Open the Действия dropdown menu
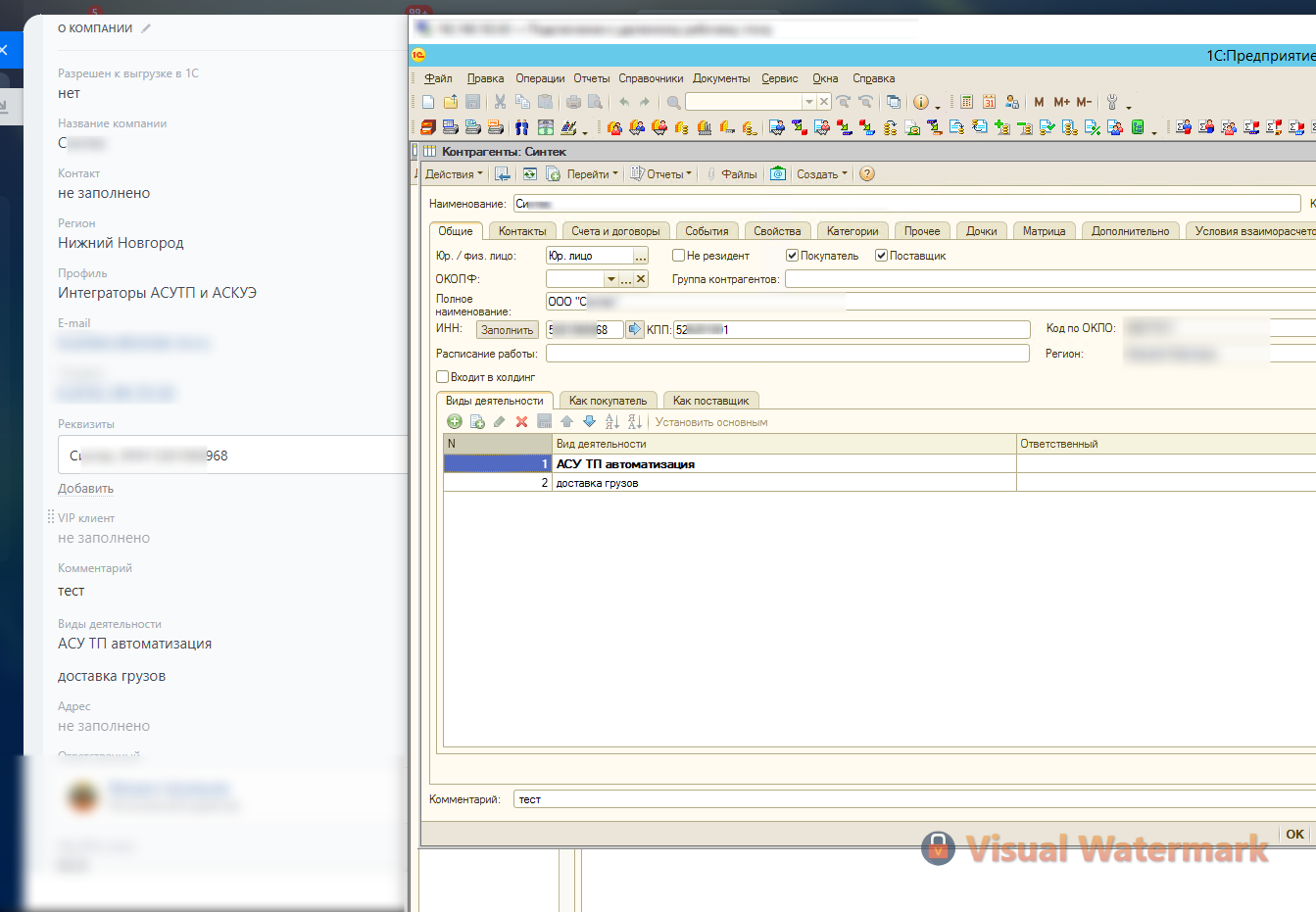The width and height of the screenshot is (1316, 912). click(454, 174)
